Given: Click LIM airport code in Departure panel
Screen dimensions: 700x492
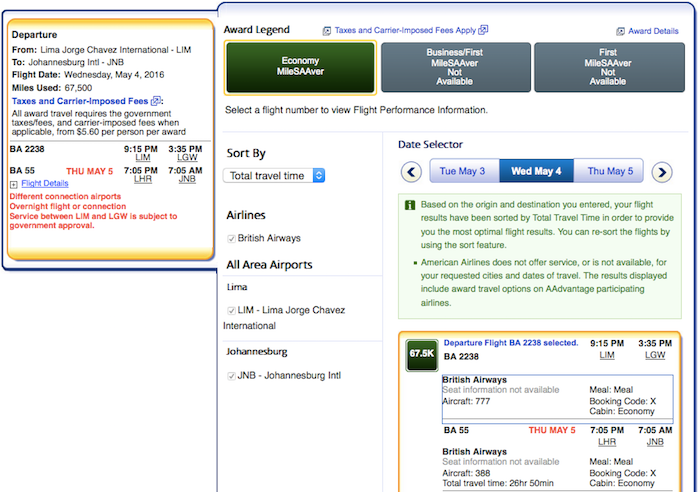Looking at the screenshot, I should (142, 158).
